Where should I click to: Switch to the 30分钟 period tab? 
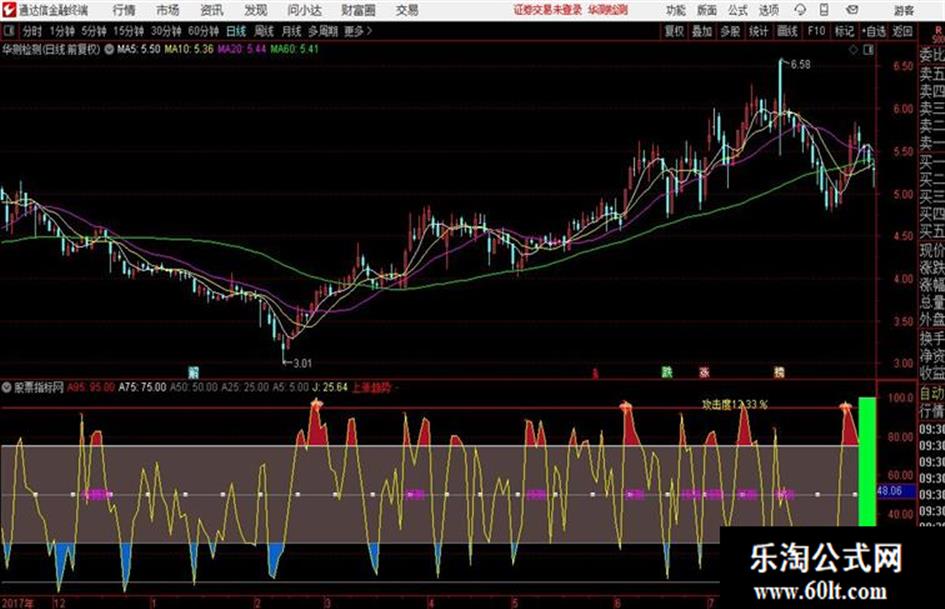[166, 31]
